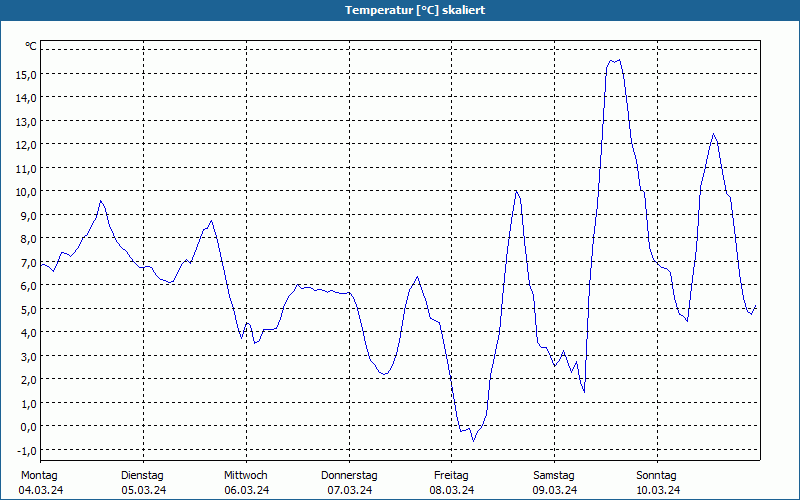Click the 3,0 y-axis label
The height and width of the screenshot is (500, 800).
pos(28,357)
